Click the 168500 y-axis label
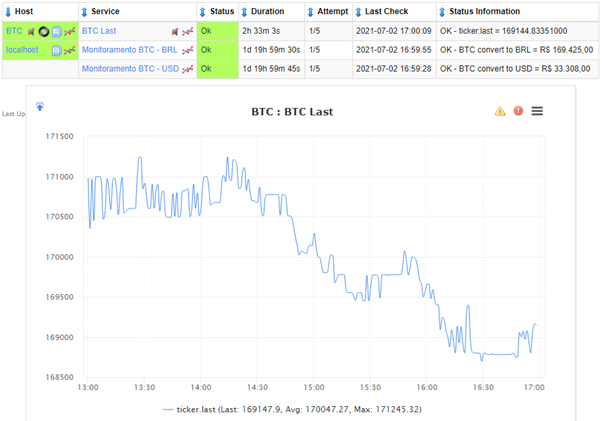 60,377
